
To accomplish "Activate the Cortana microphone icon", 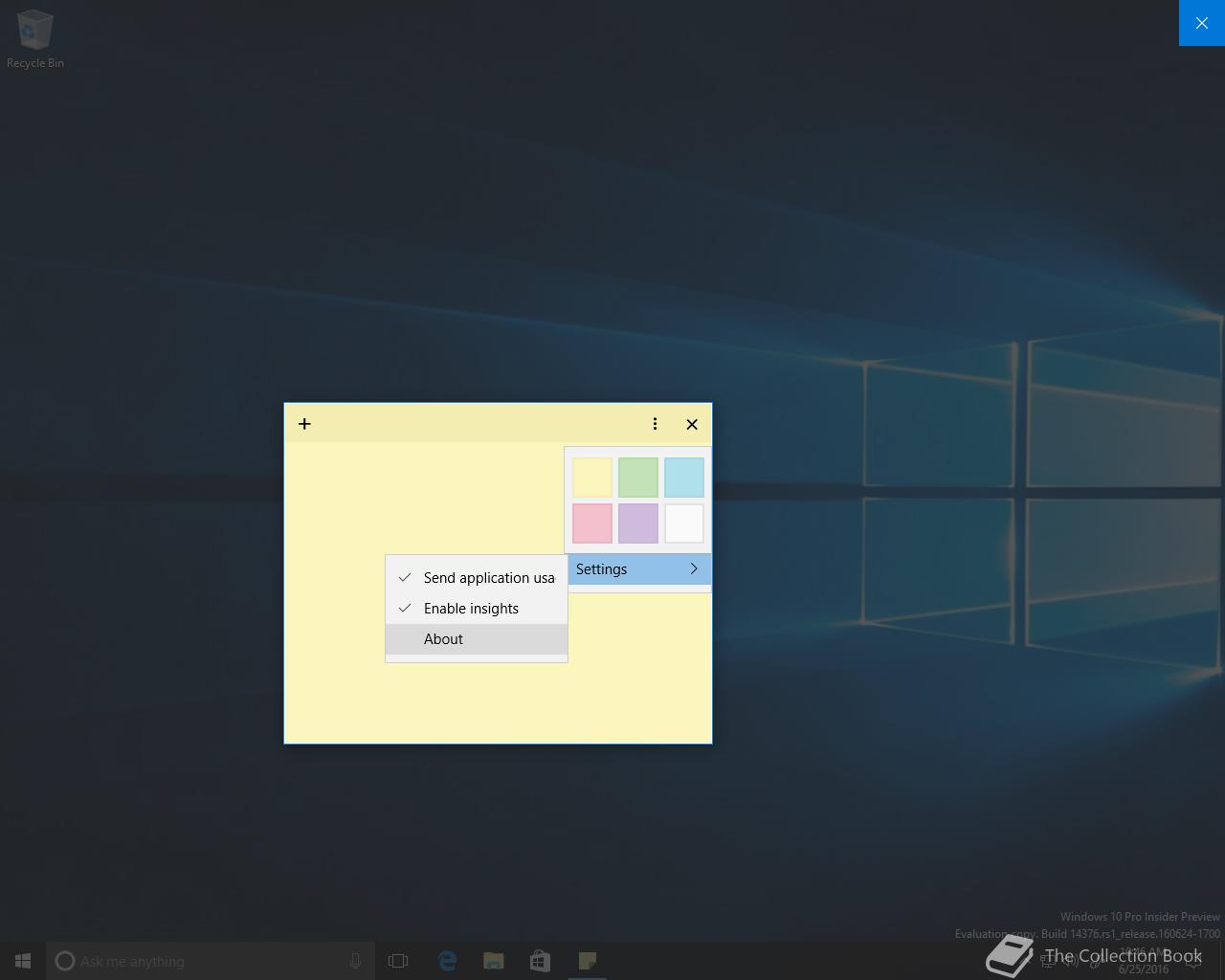I will pyautogui.click(x=355, y=961).
